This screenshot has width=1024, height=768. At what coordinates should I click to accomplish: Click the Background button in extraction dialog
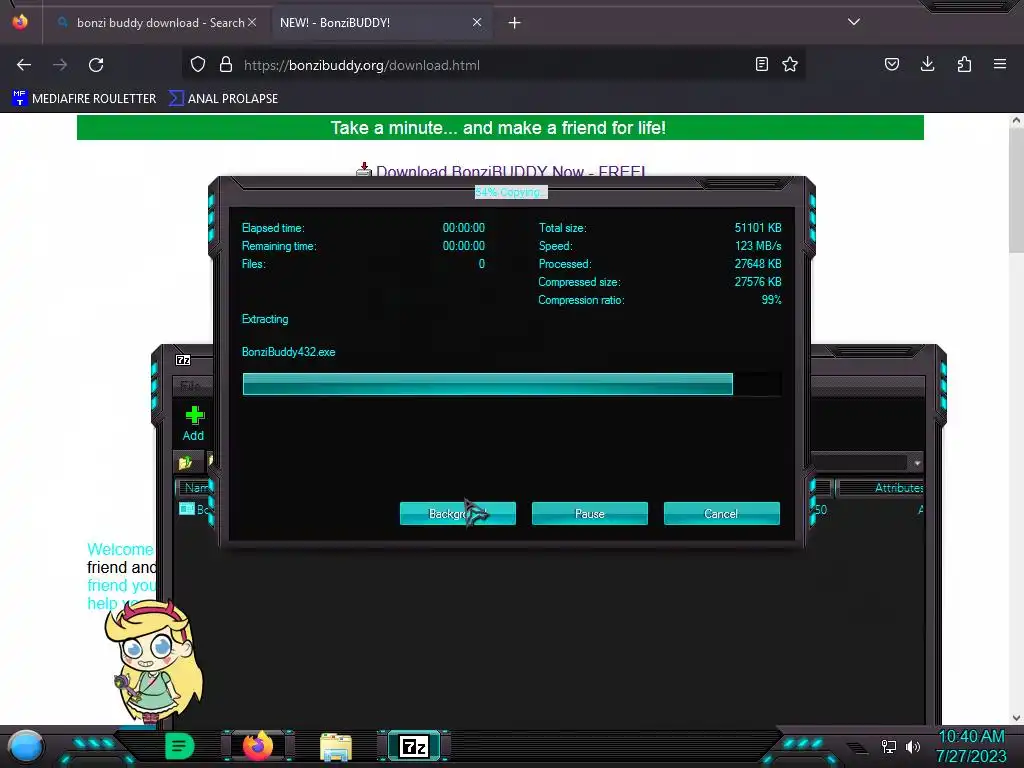click(457, 513)
